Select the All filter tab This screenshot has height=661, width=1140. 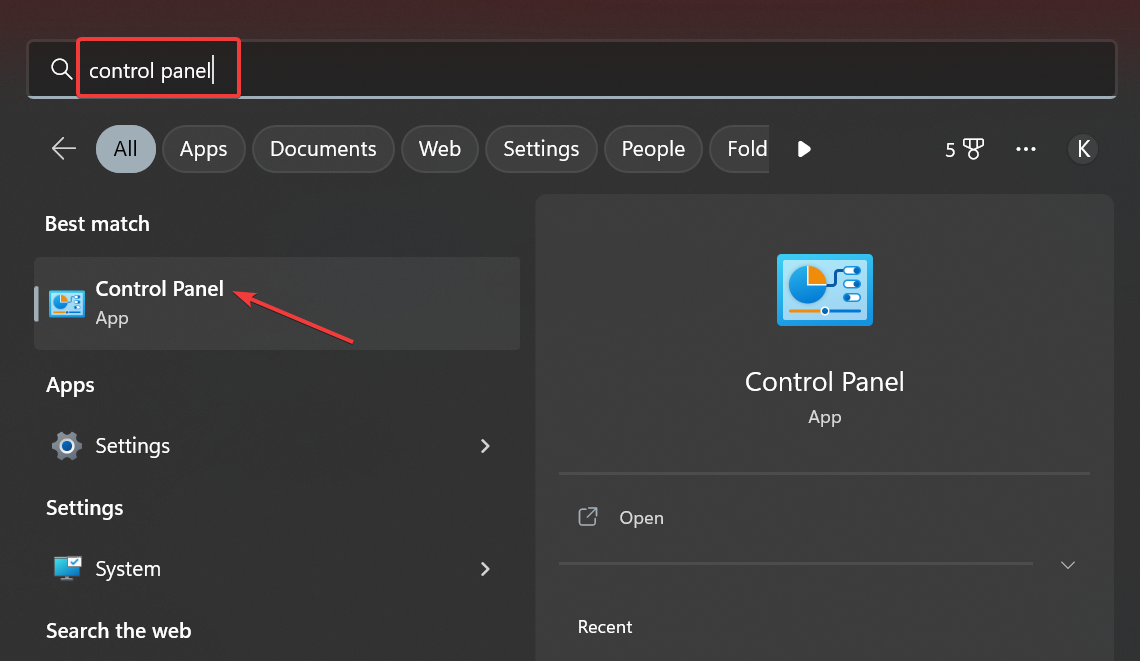[126, 149]
